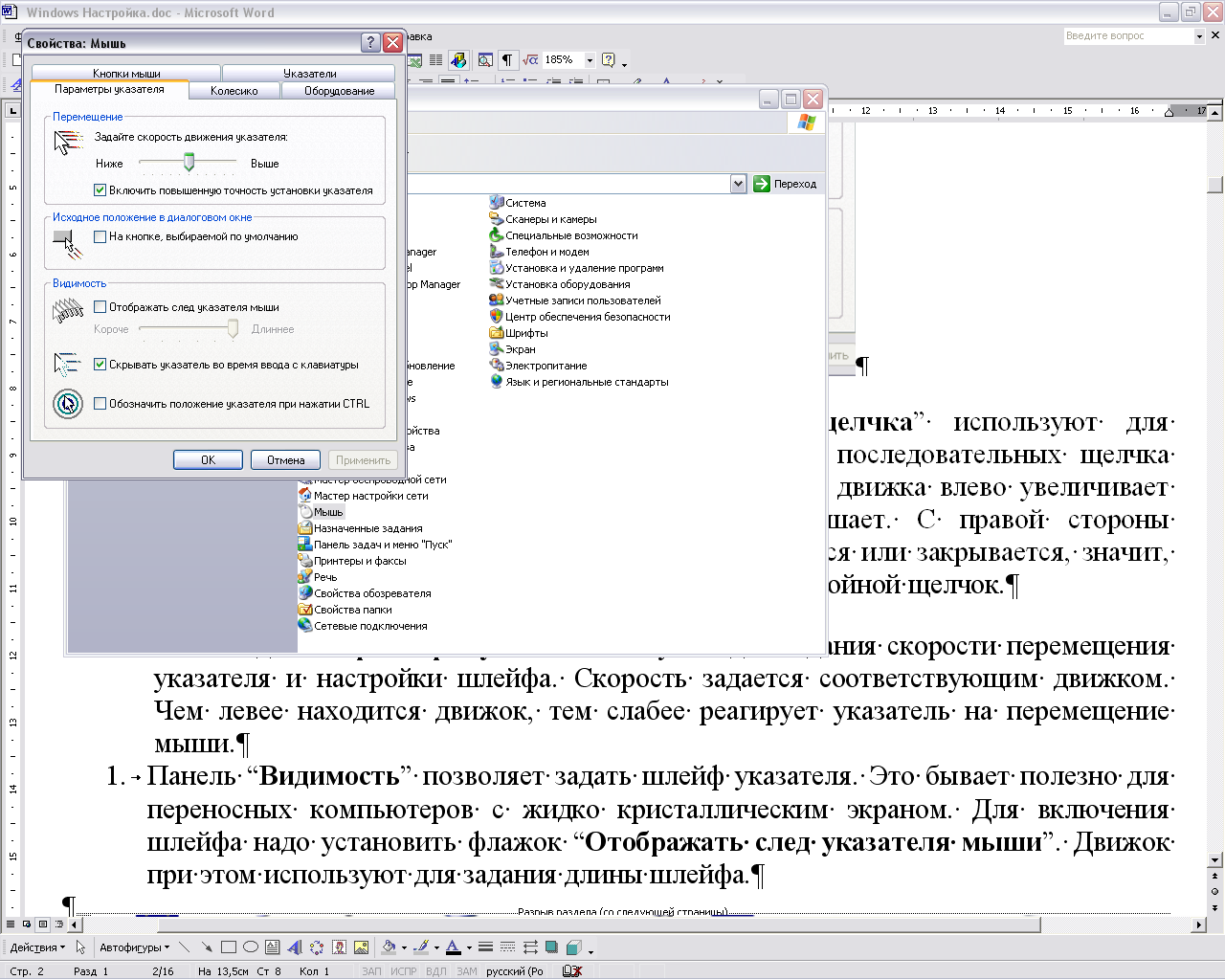The height and width of the screenshot is (980, 1225).
Task: Open Document Map with magnifier icon
Action: tap(485, 60)
